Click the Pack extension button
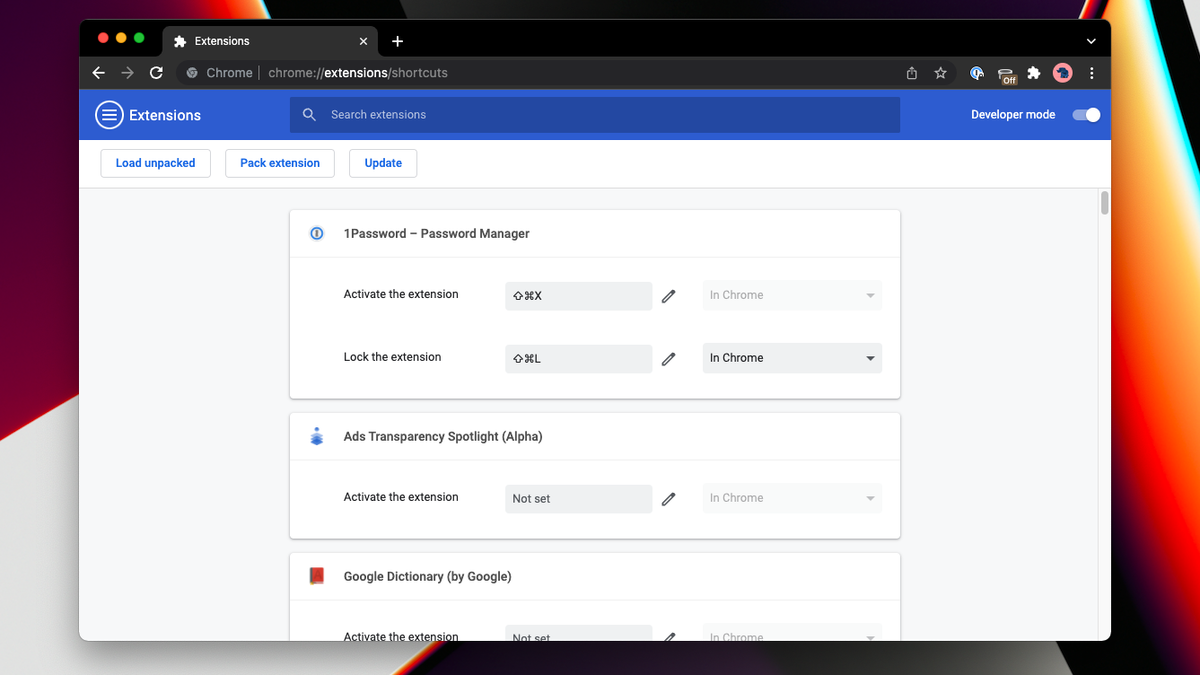The image size is (1200, 675). (279, 163)
